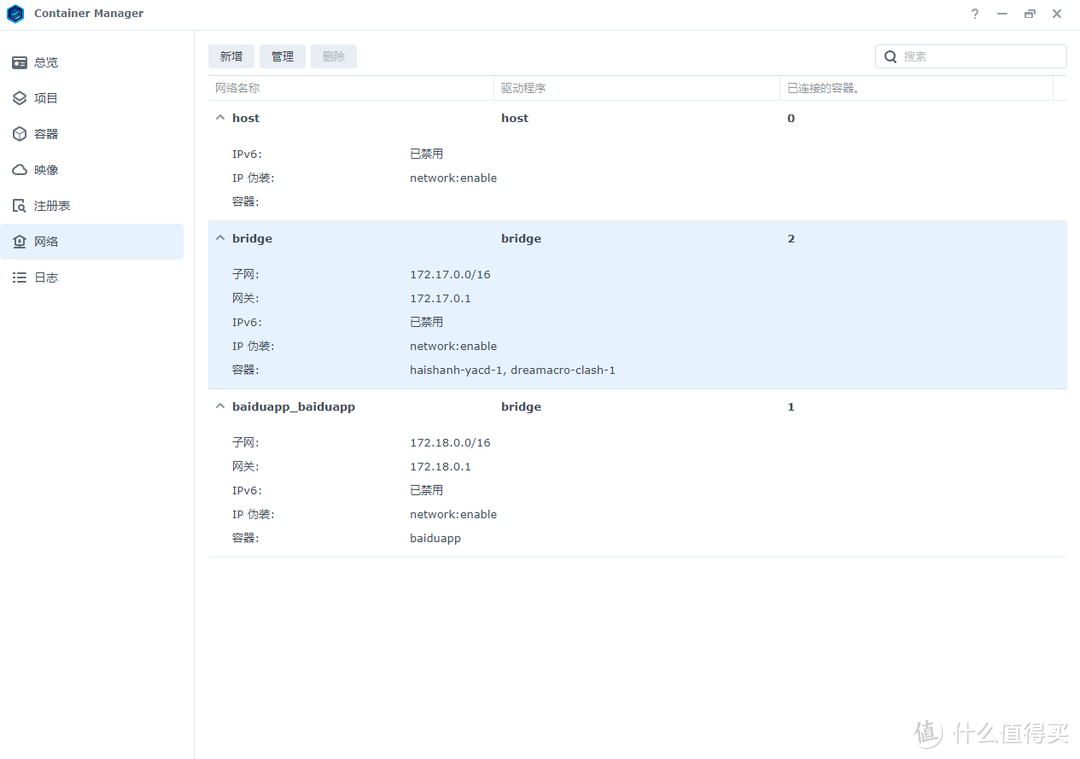This screenshot has height=759, width=1080.
Task: Click the magnifier icon in the search box
Action: coord(890,56)
